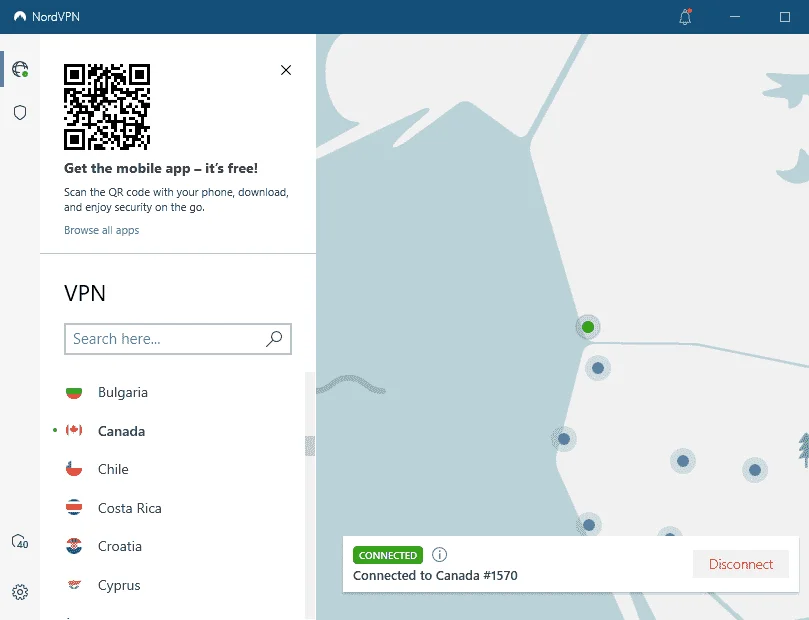809x620 pixels.
Task: Open the settings gear icon
Action: [x=20, y=592]
